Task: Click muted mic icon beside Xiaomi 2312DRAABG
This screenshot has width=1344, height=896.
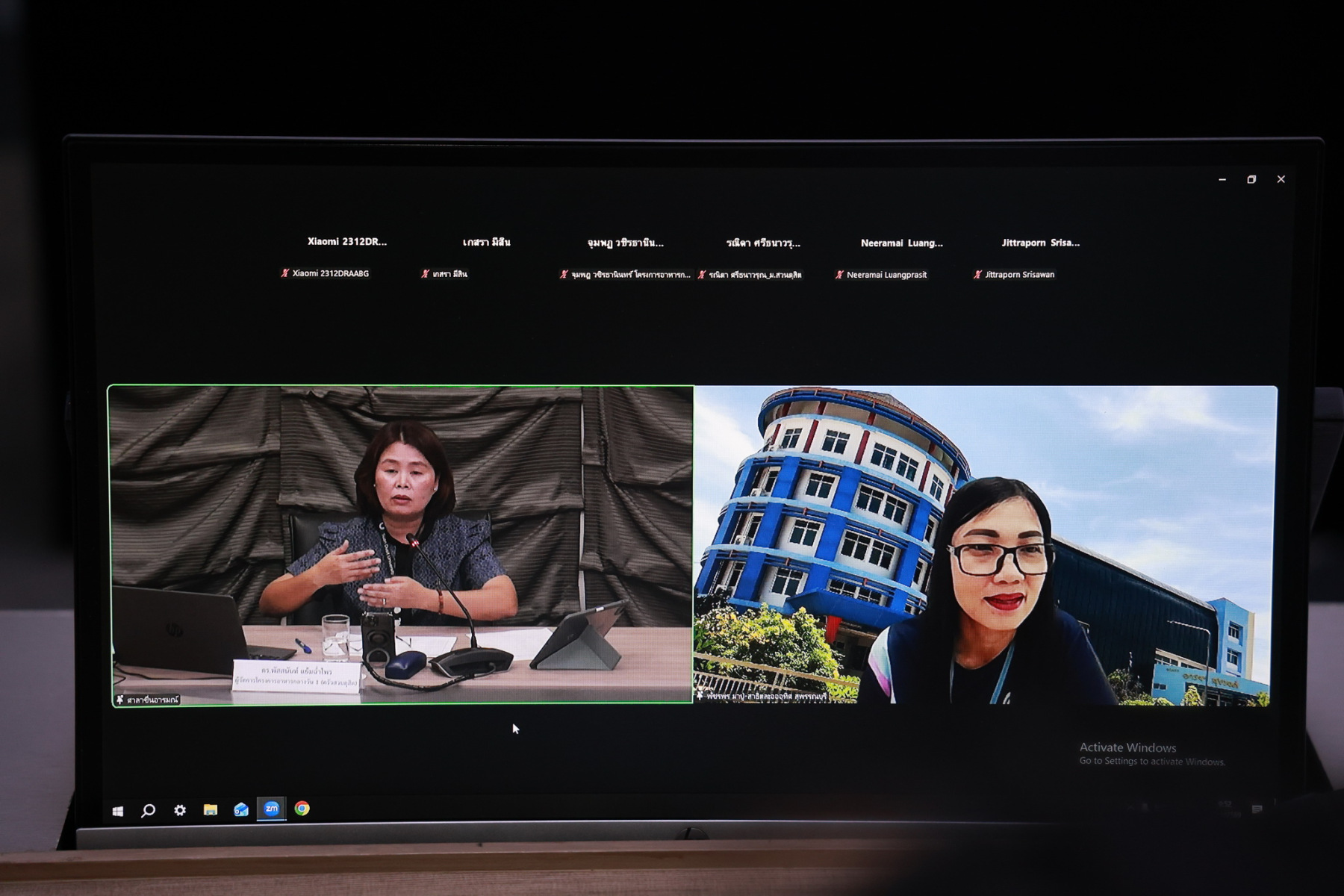Action: (284, 273)
